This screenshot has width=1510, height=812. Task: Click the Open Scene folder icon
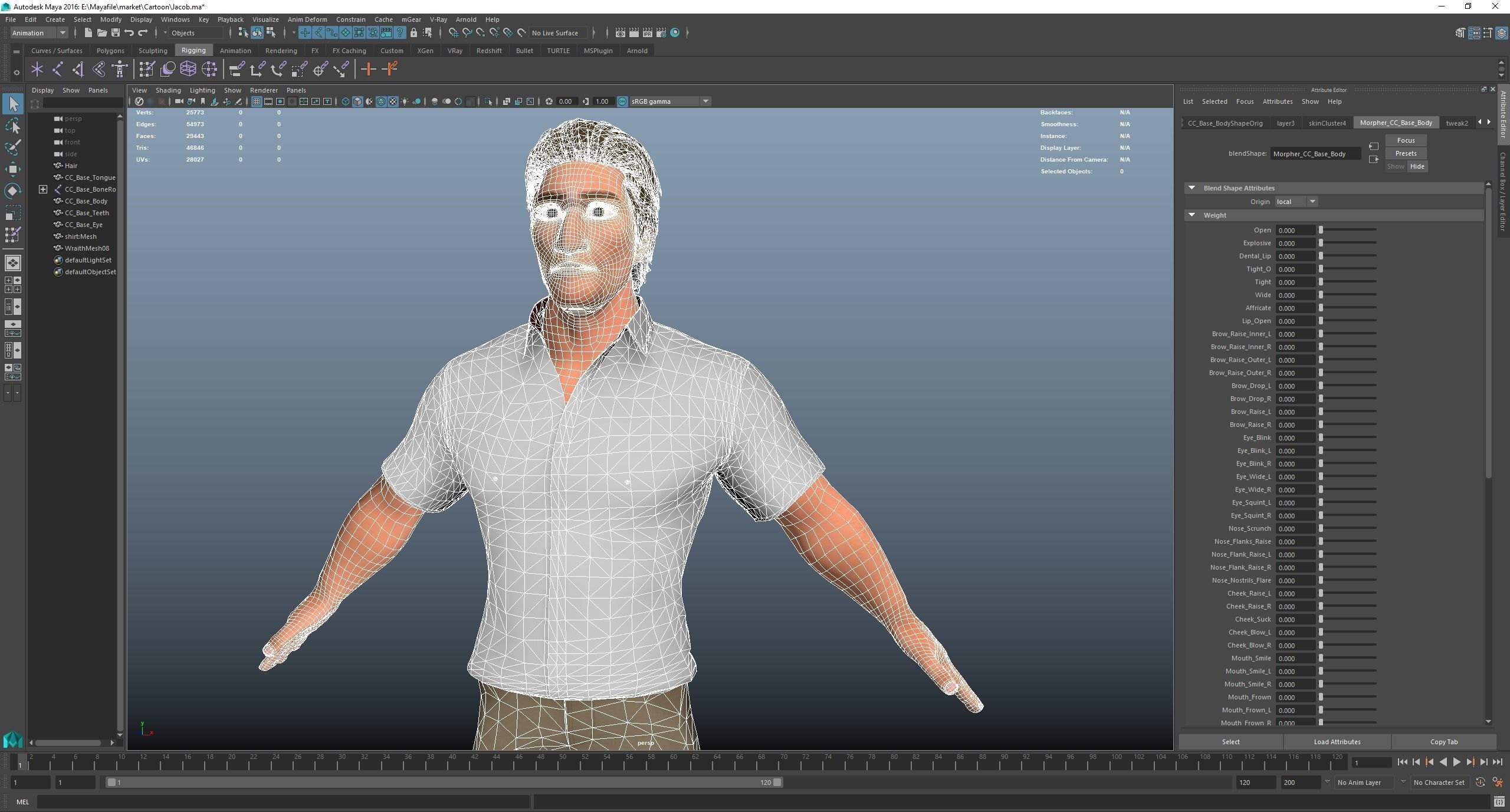tap(101, 32)
